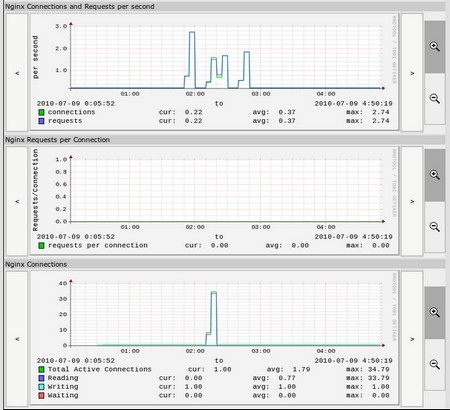Click the 2010-07-09 4:50:19 end time in top graph
The width and height of the screenshot is (450, 410).
353,103
